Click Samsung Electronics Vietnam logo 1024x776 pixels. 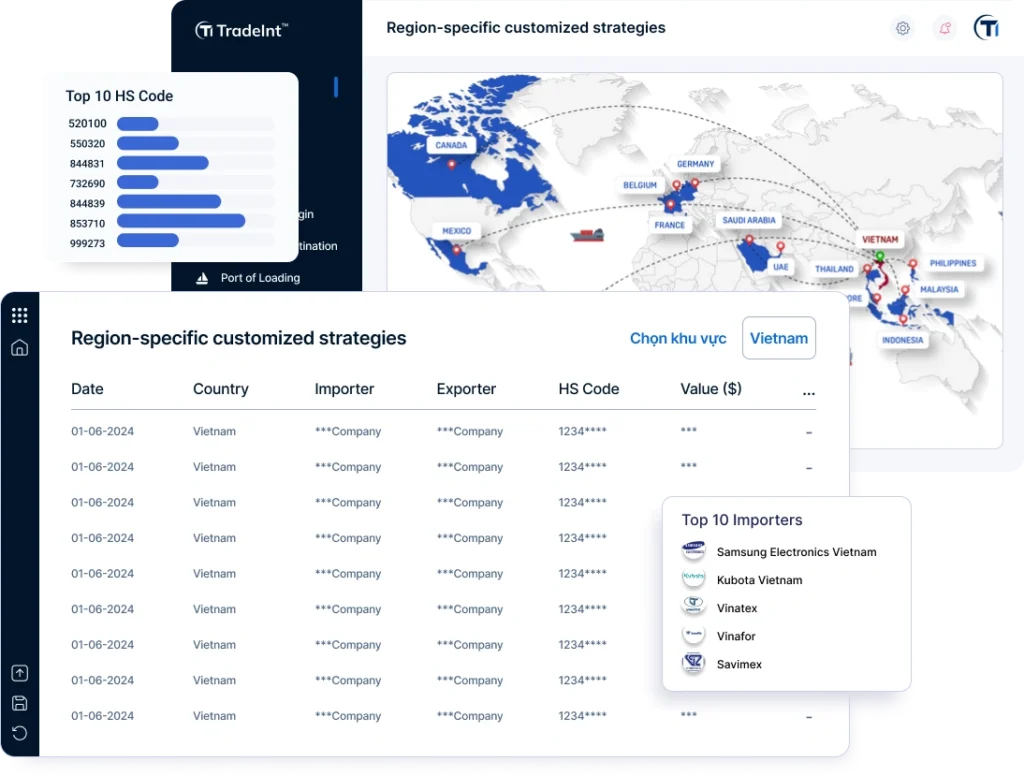click(x=694, y=551)
